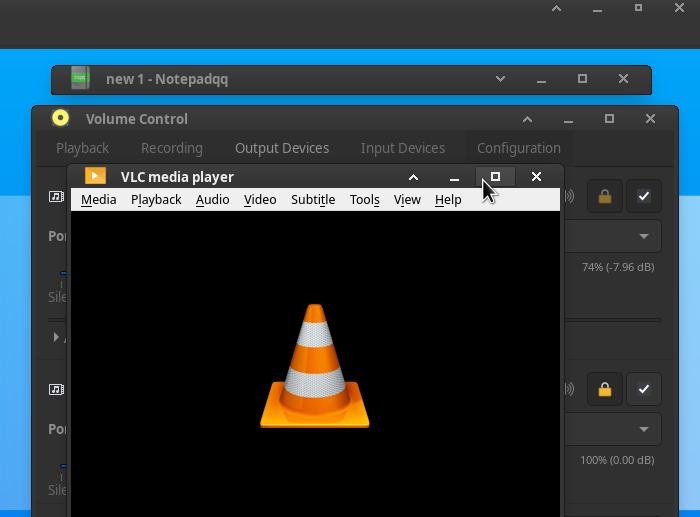Roll up the Volume Control window
700x517 pixels.
[527, 119]
